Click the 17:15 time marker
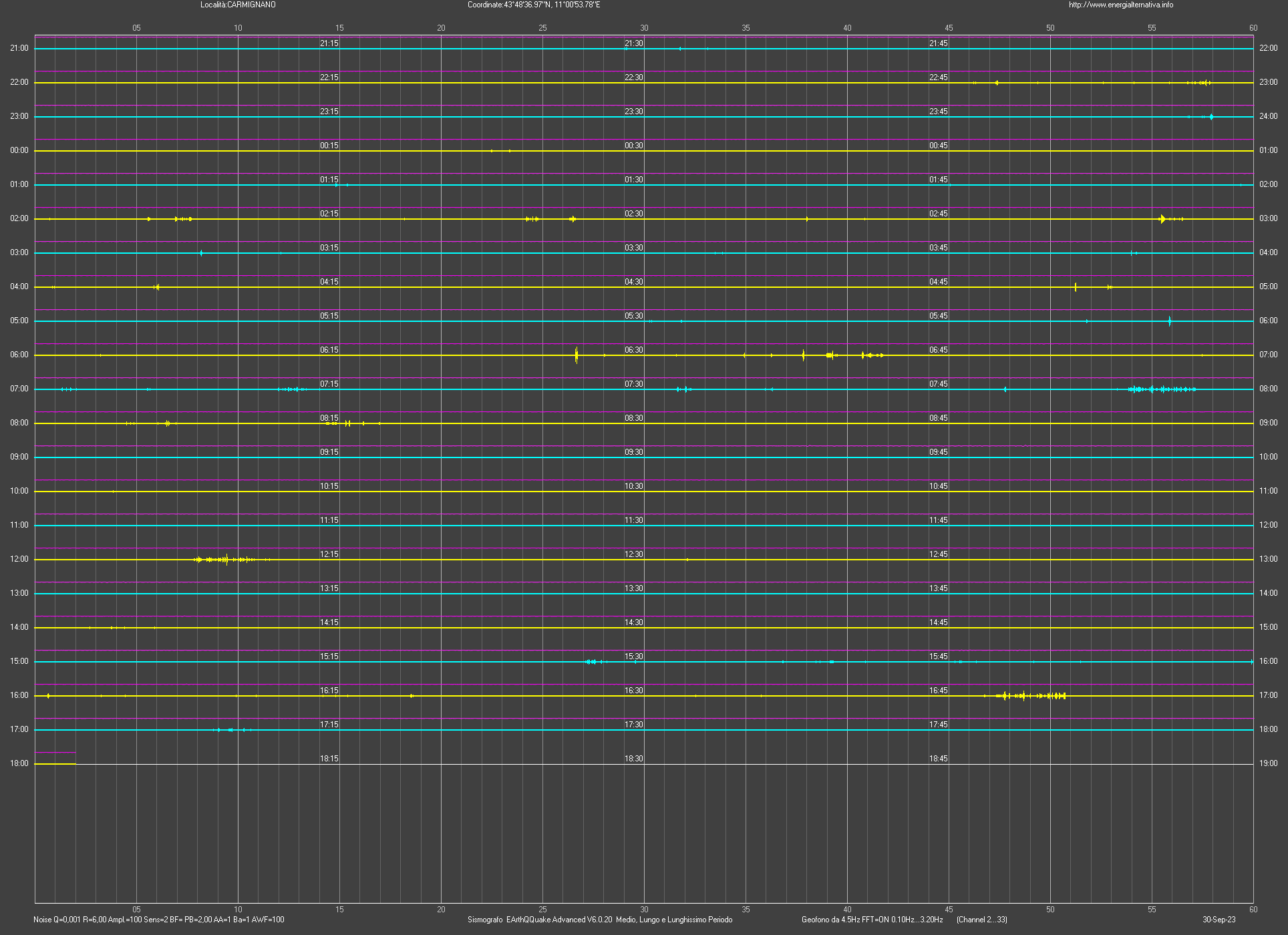Viewport: 1288px width, 935px height. click(x=329, y=725)
